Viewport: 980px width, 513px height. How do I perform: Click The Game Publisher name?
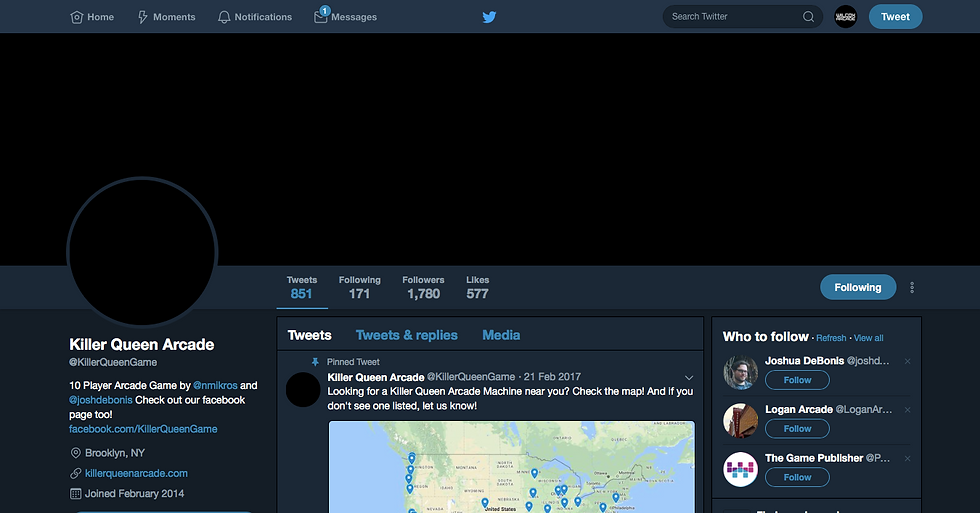click(814, 458)
